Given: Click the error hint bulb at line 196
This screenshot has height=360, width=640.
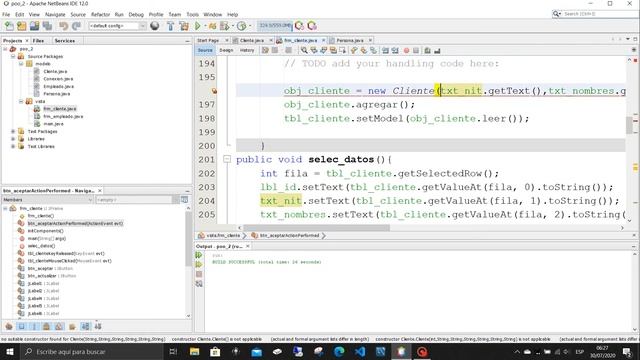Looking at the screenshot, I should point(214,91).
